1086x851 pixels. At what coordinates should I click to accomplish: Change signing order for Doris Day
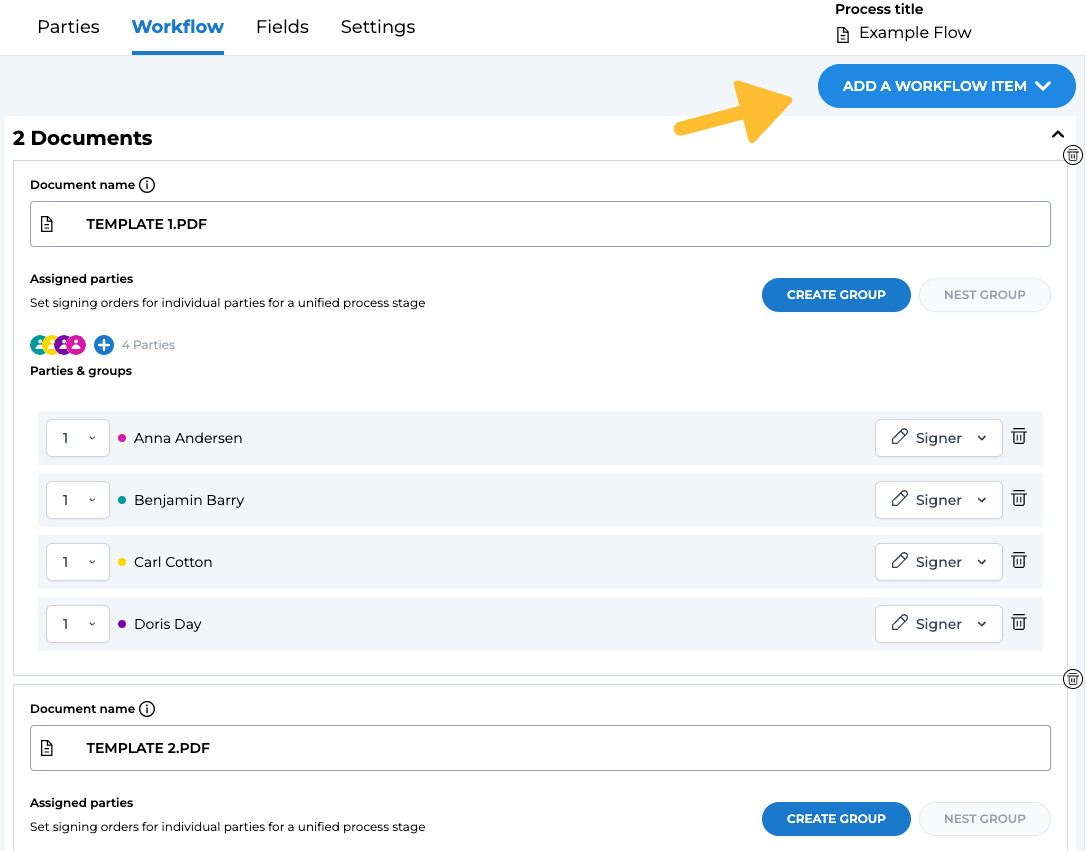78,624
